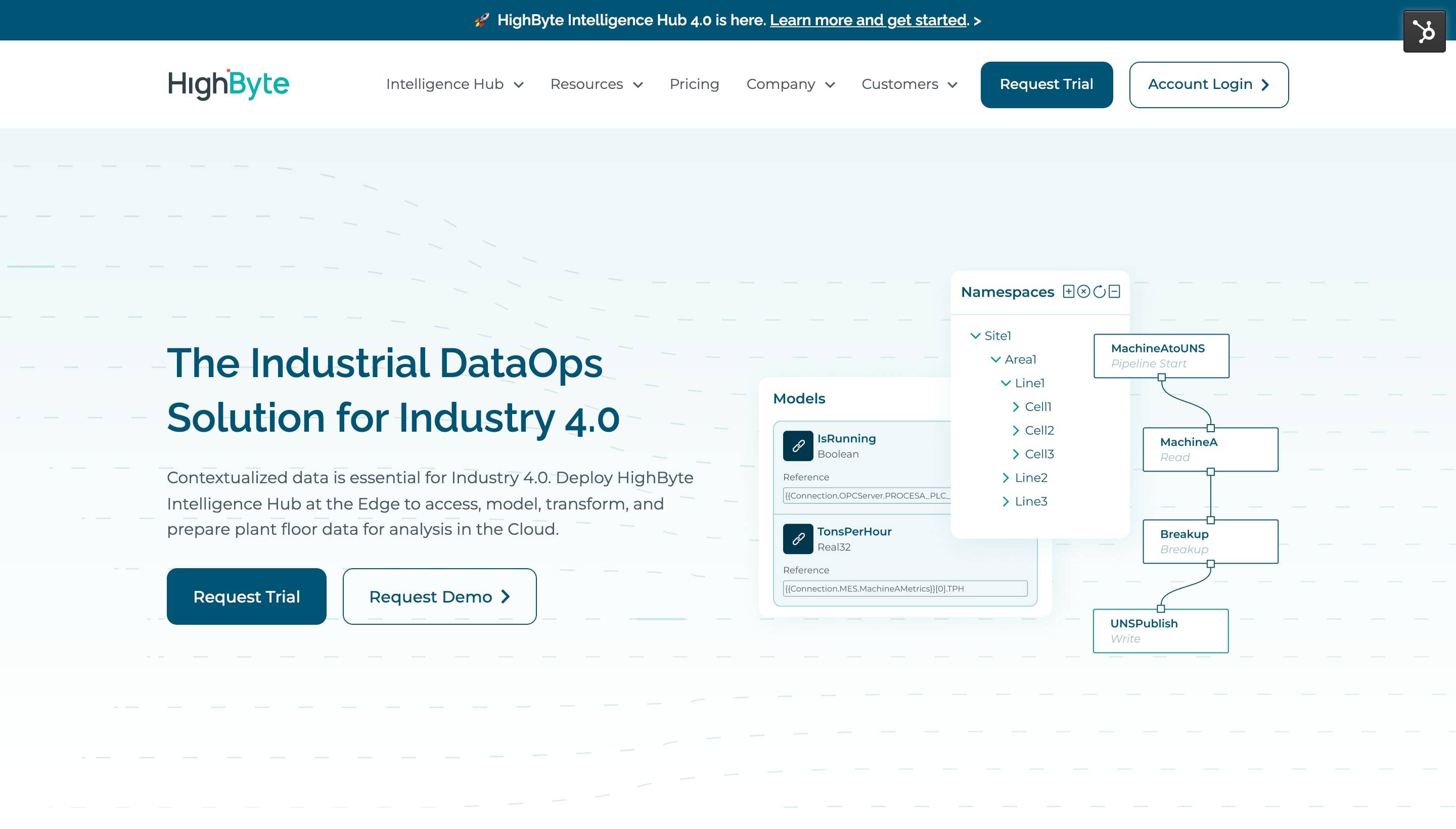Expand the Cell3 tree node

coord(1016,454)
